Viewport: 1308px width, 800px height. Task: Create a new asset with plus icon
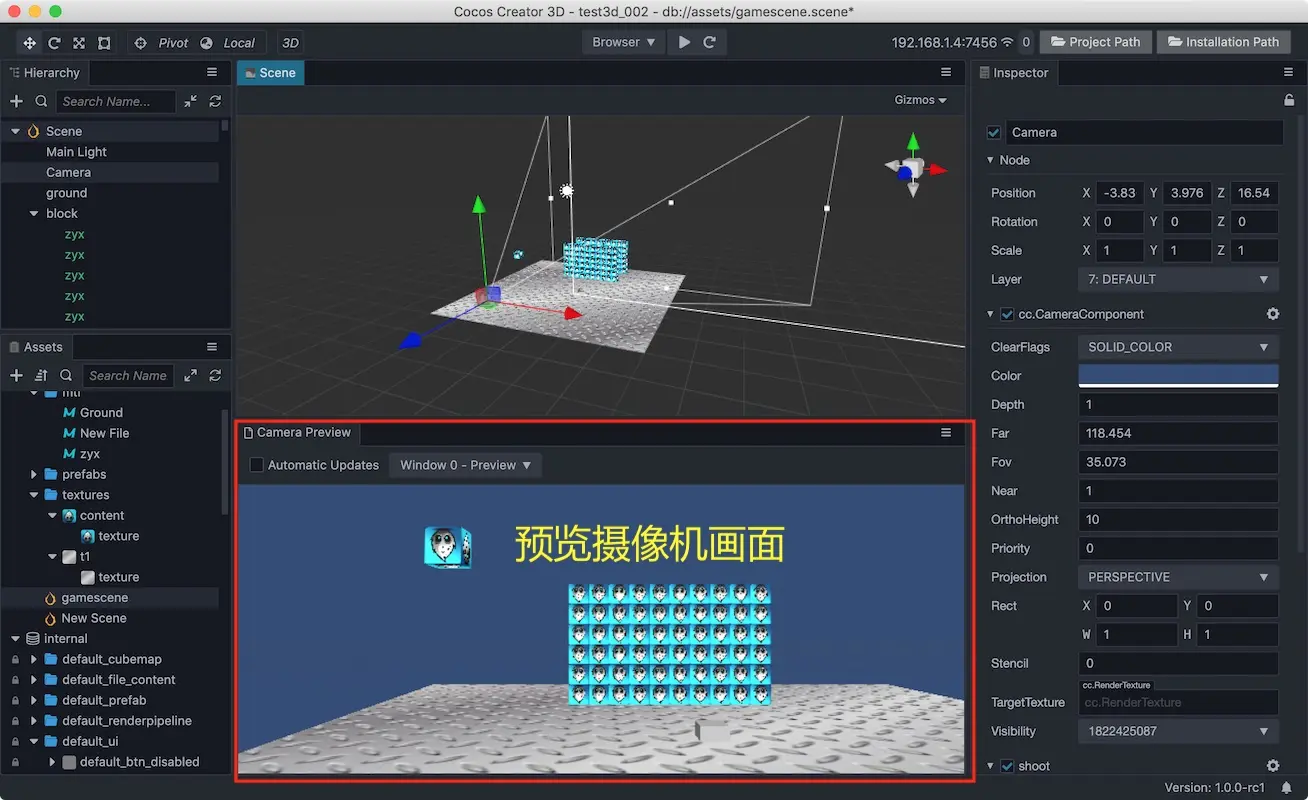[x=16, y=375]
